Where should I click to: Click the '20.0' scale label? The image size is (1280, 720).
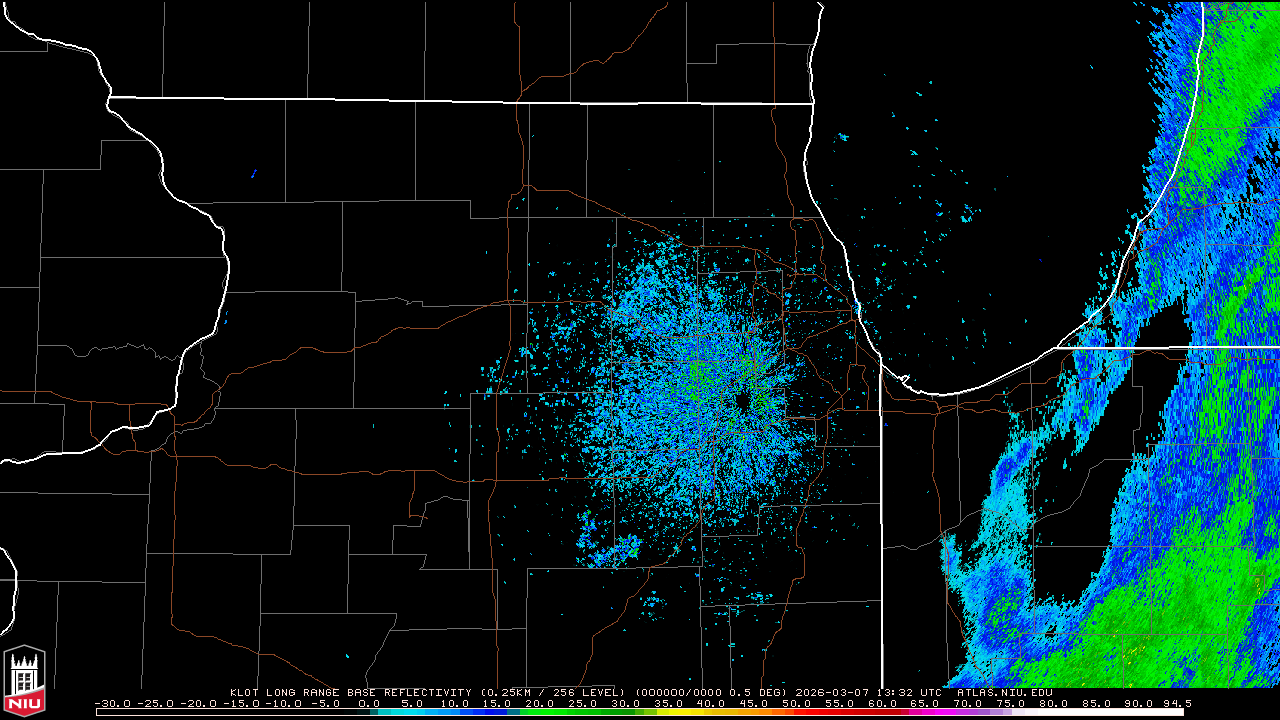540,704
